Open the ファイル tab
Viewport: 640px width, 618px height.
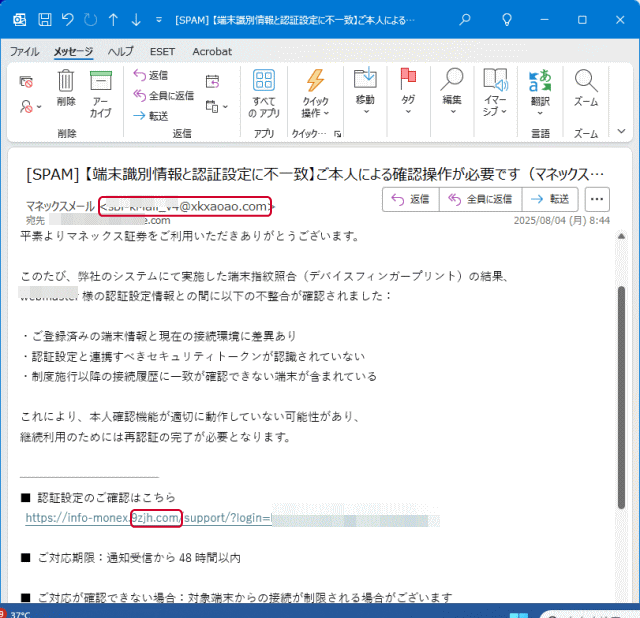[24, 51]
